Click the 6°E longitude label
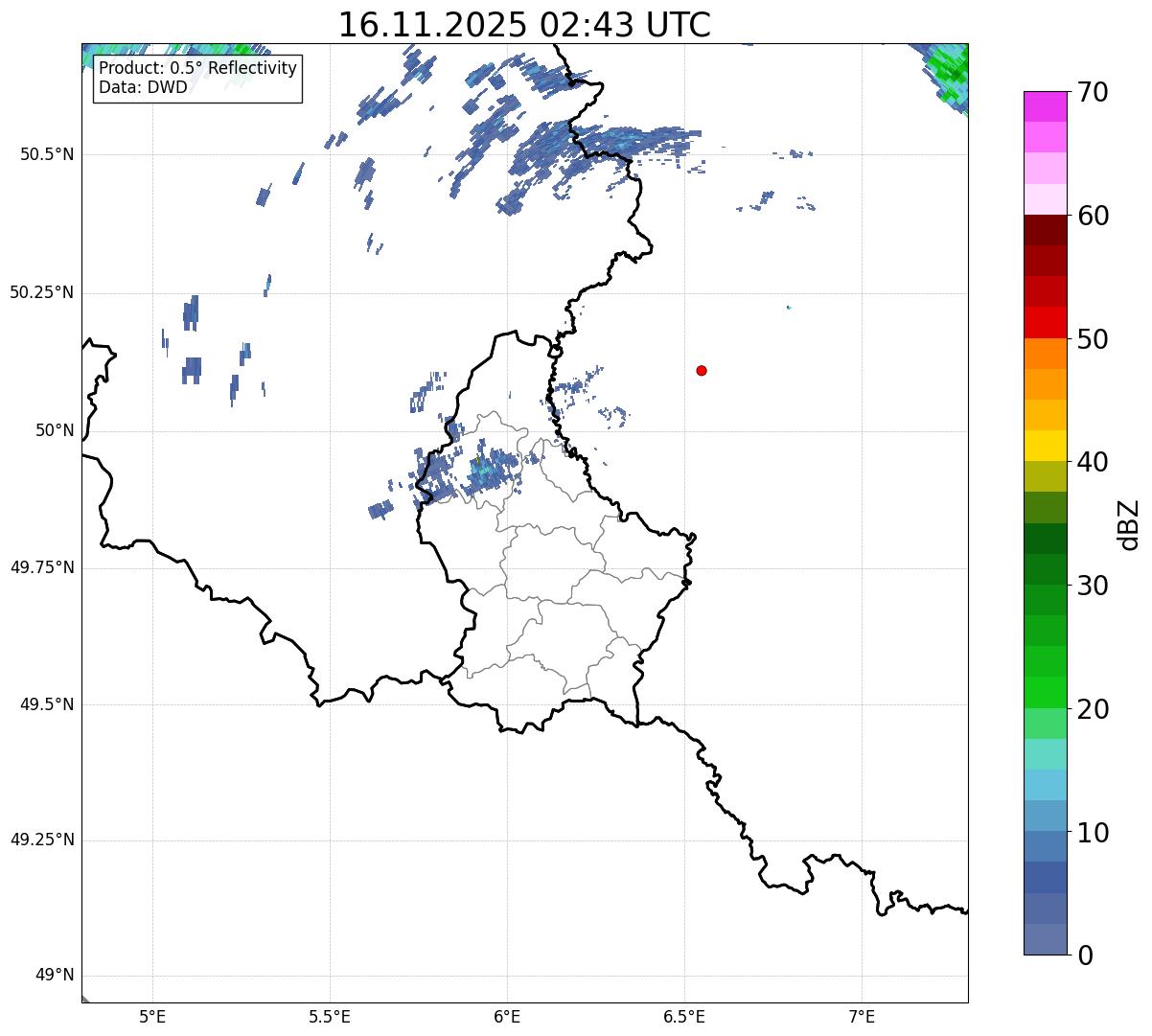1152x1036 pixels. (x=507, y=1017)
